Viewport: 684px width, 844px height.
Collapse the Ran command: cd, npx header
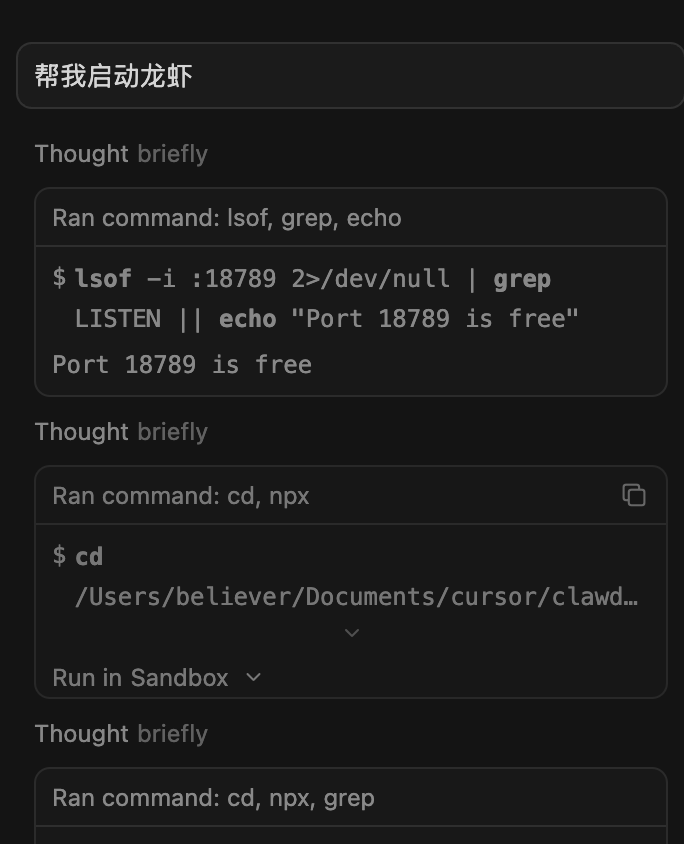click(x=181, y=496)
